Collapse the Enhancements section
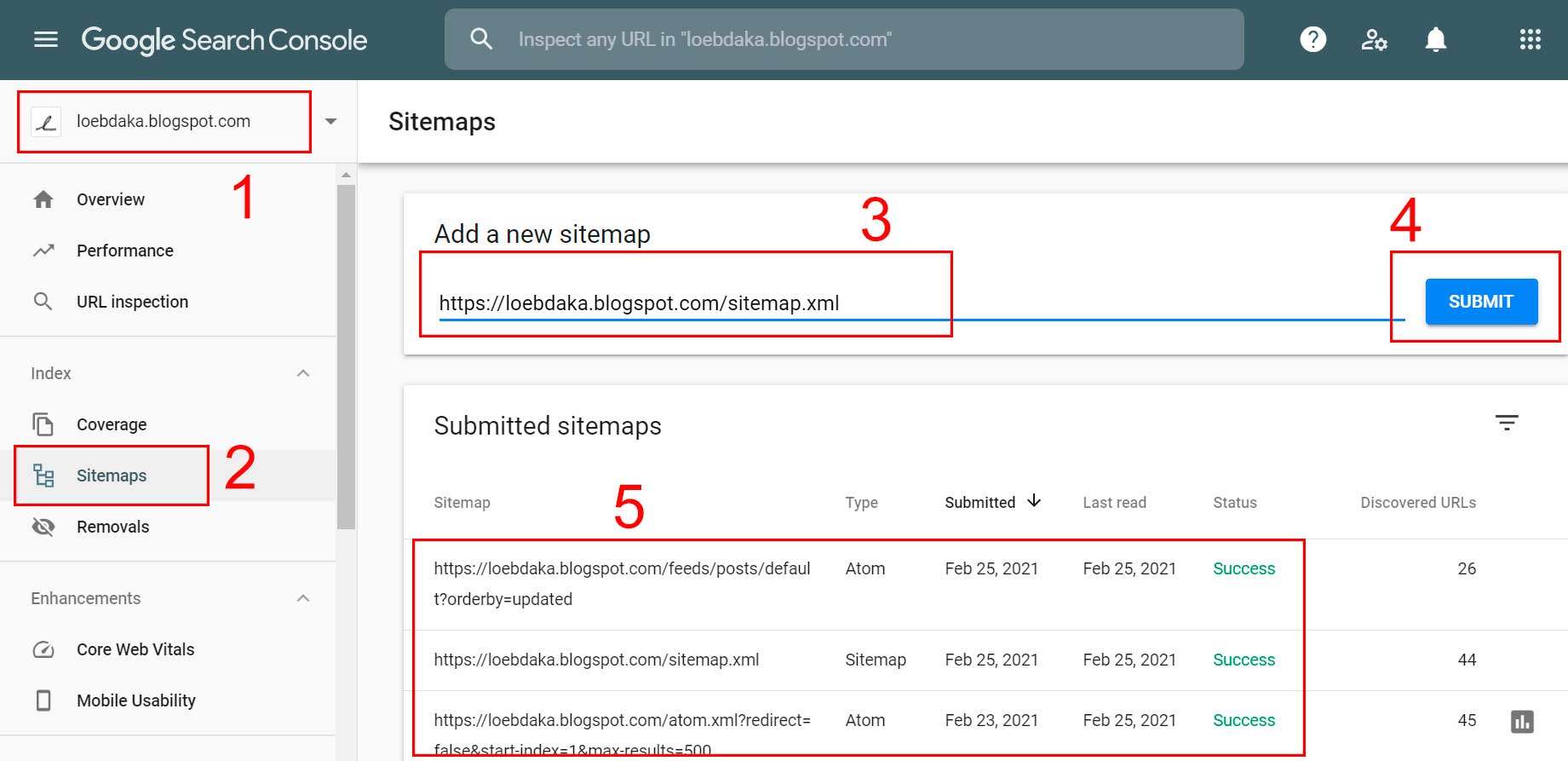This screenshot has height=761, width=1568. [303, 598]
